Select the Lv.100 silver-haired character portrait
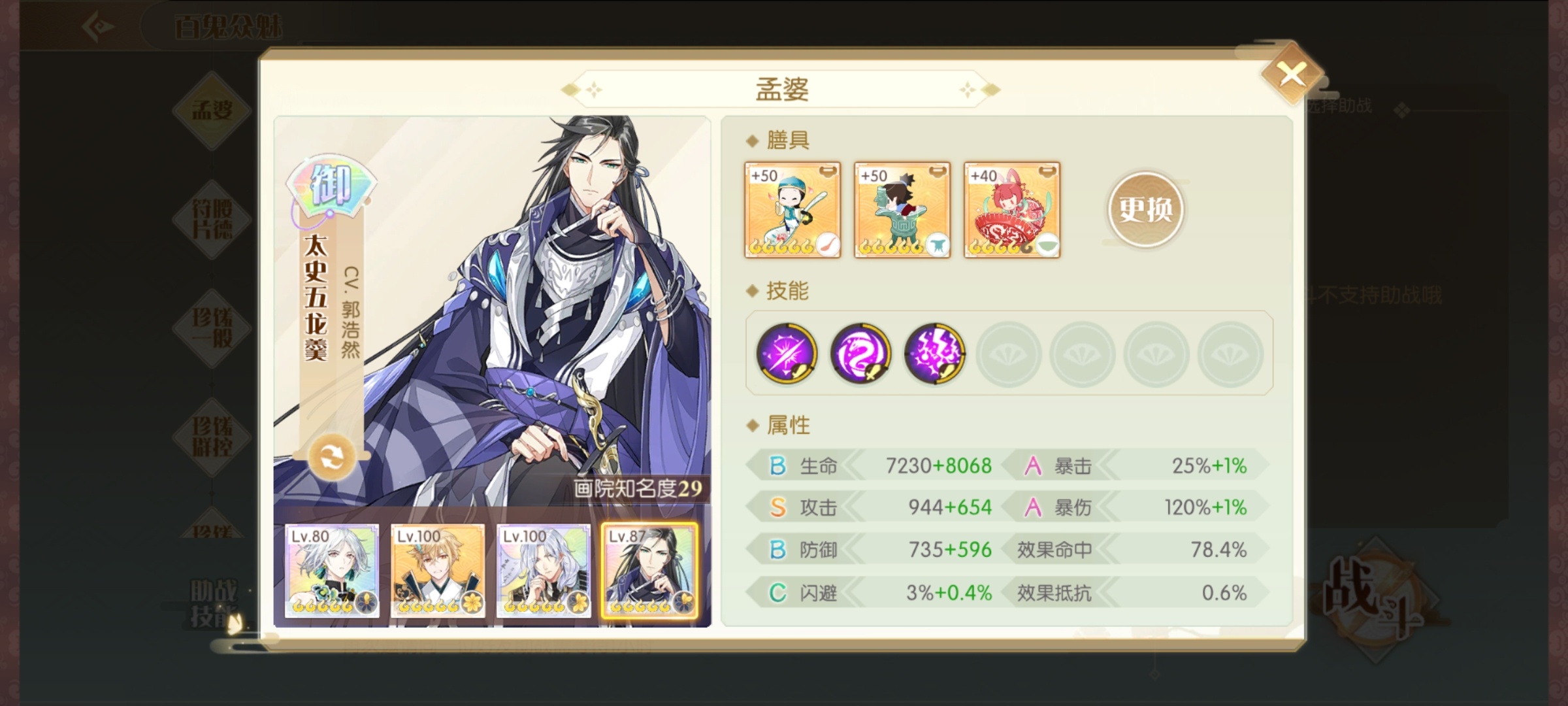The image size is (1568, 706). pyautogui.click(x=544, y=571)
